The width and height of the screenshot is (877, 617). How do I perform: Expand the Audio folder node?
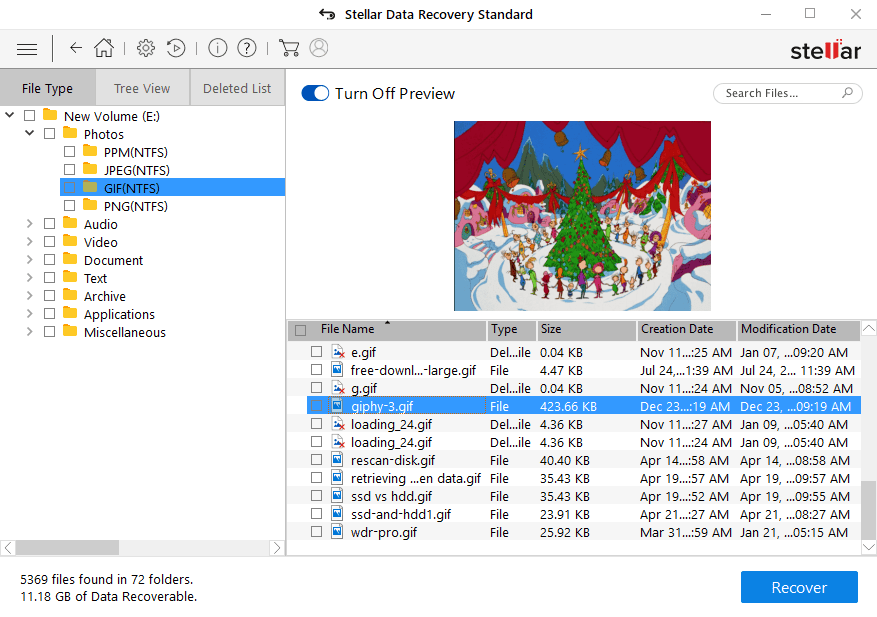[29, 224]
